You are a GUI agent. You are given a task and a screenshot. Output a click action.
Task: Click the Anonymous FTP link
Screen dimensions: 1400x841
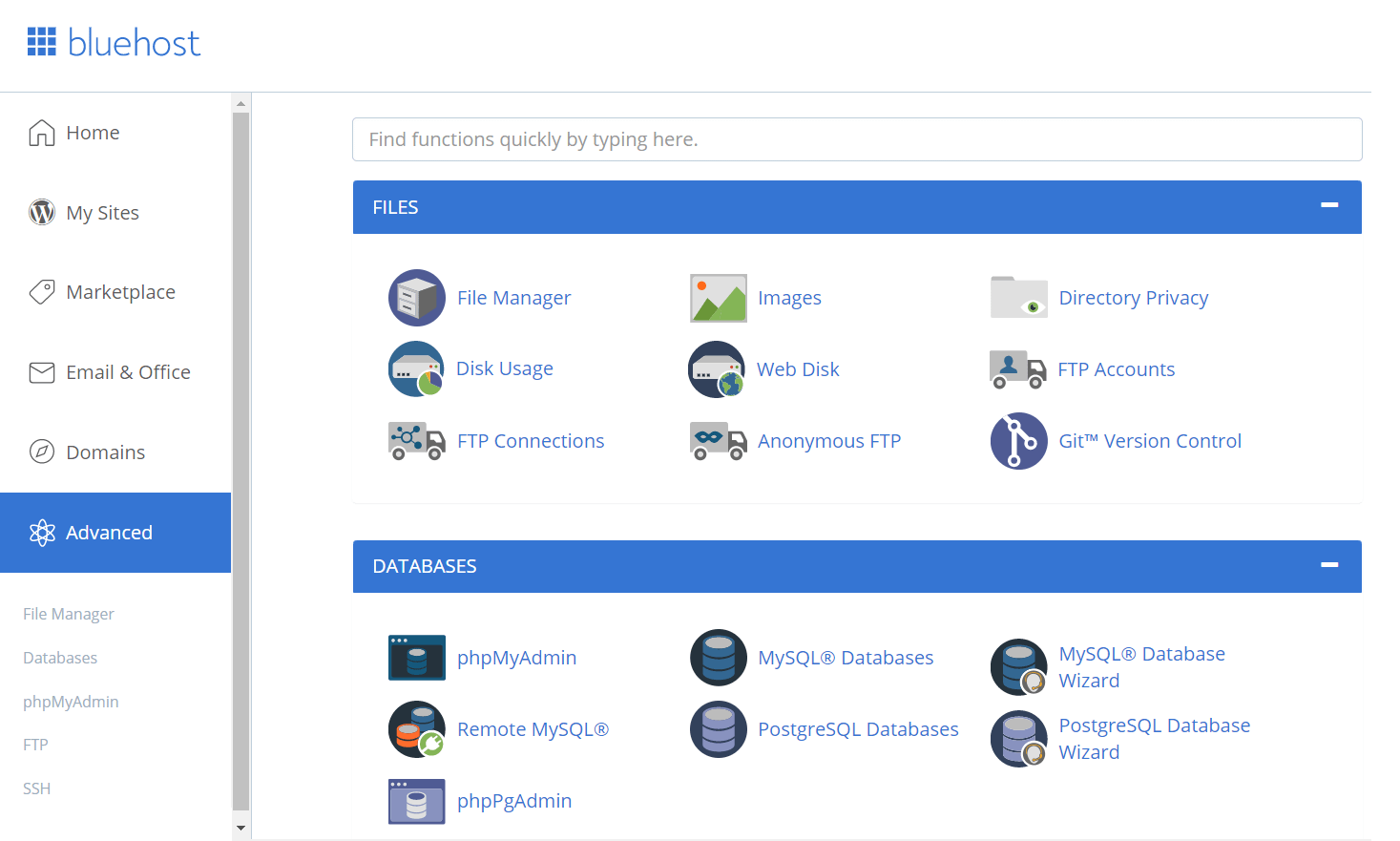pyautogui.click(x=829, y=440)
